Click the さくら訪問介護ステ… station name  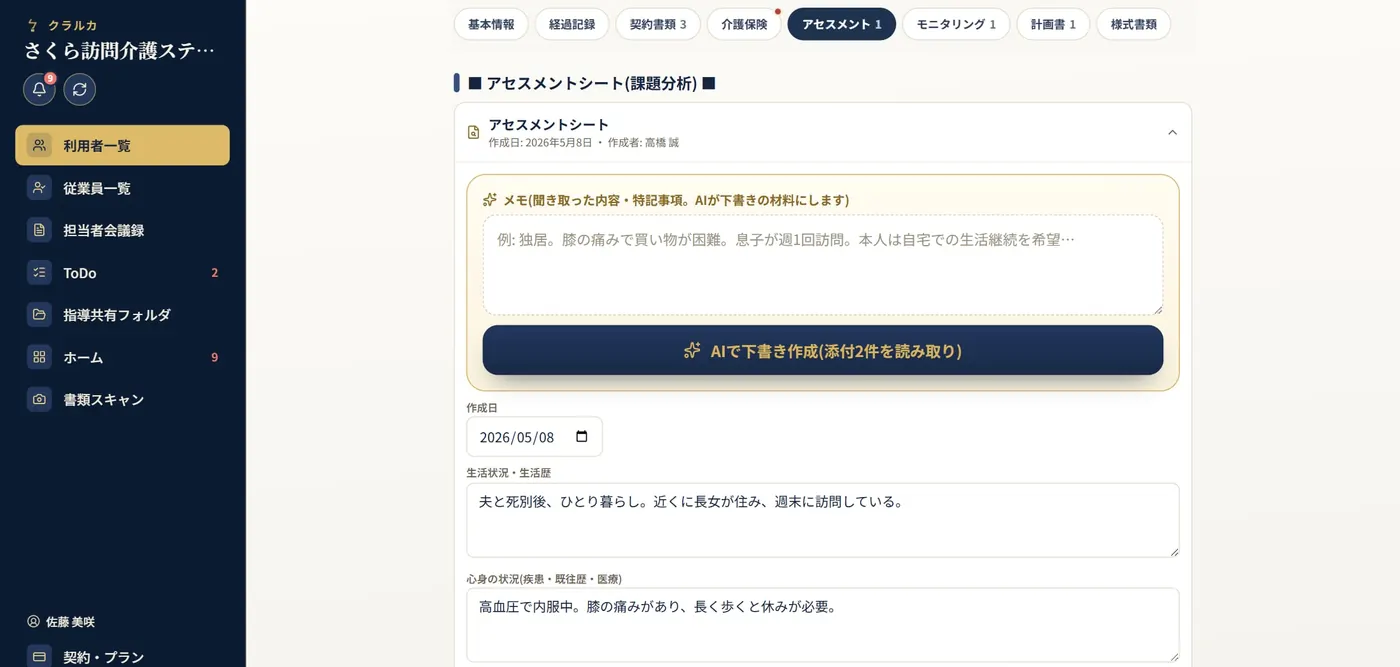119,51
